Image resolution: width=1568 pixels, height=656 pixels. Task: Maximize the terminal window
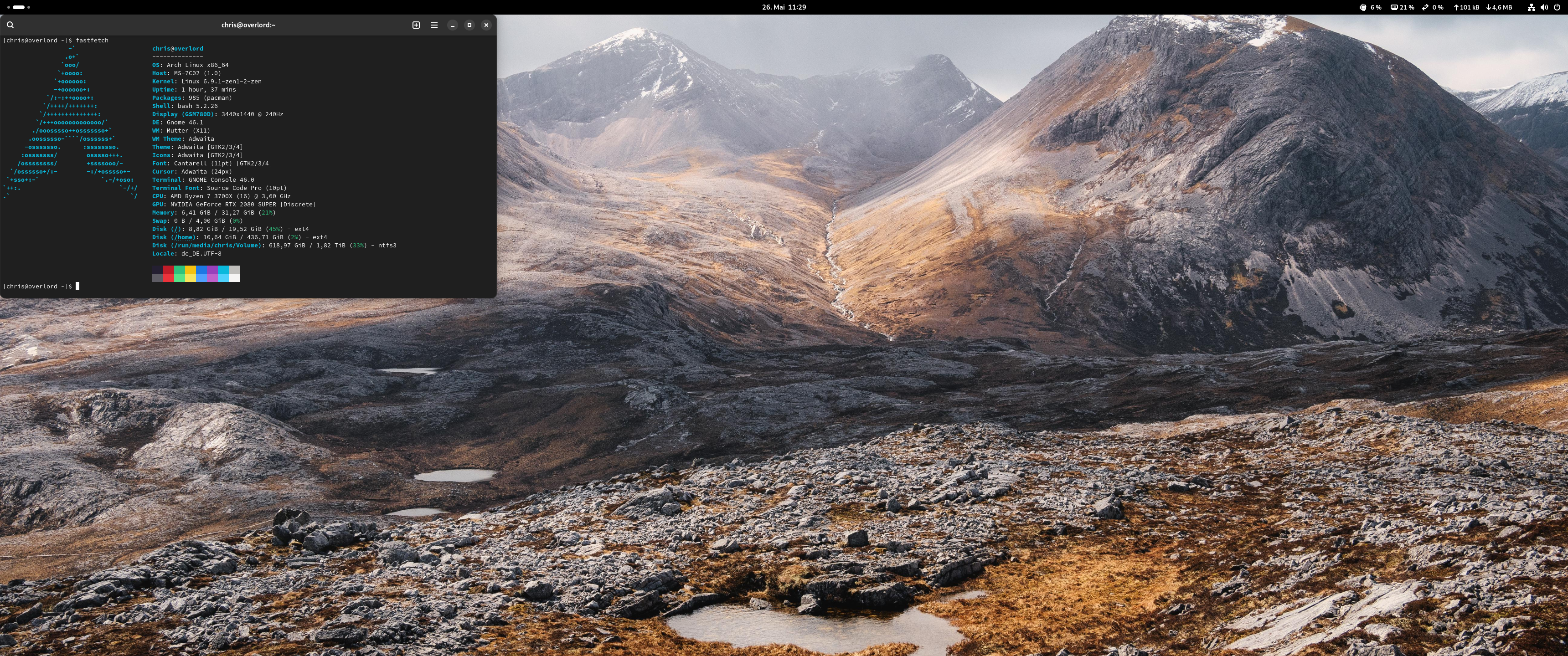[469, 25]
